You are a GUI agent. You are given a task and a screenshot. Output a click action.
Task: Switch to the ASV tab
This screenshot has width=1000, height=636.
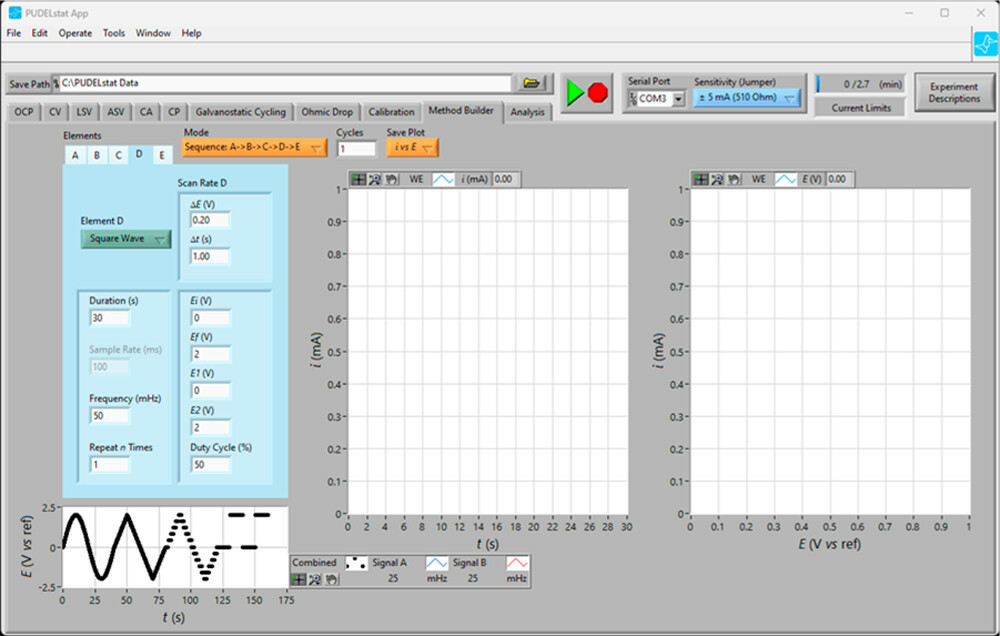115,112
